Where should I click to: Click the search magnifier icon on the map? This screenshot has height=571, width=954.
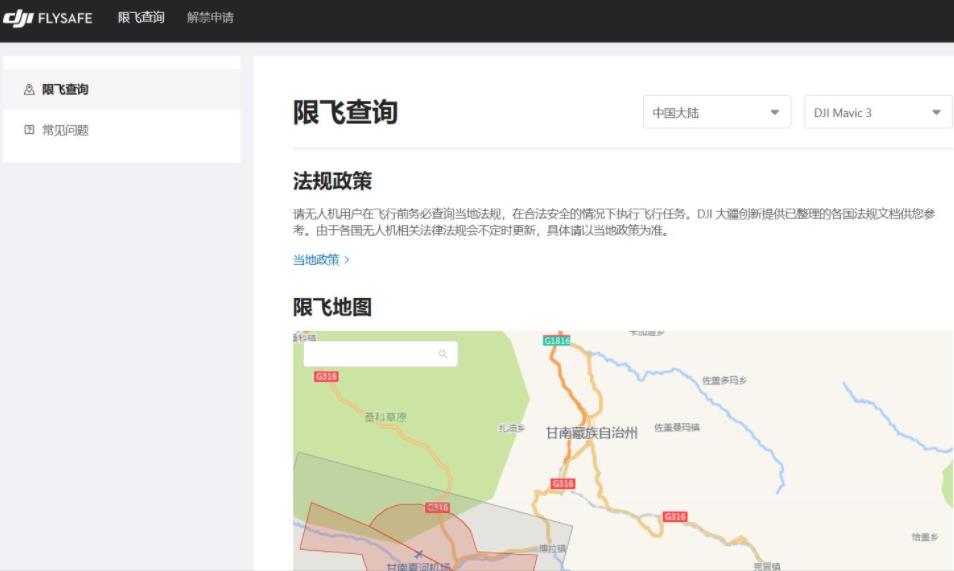(443, 354)
